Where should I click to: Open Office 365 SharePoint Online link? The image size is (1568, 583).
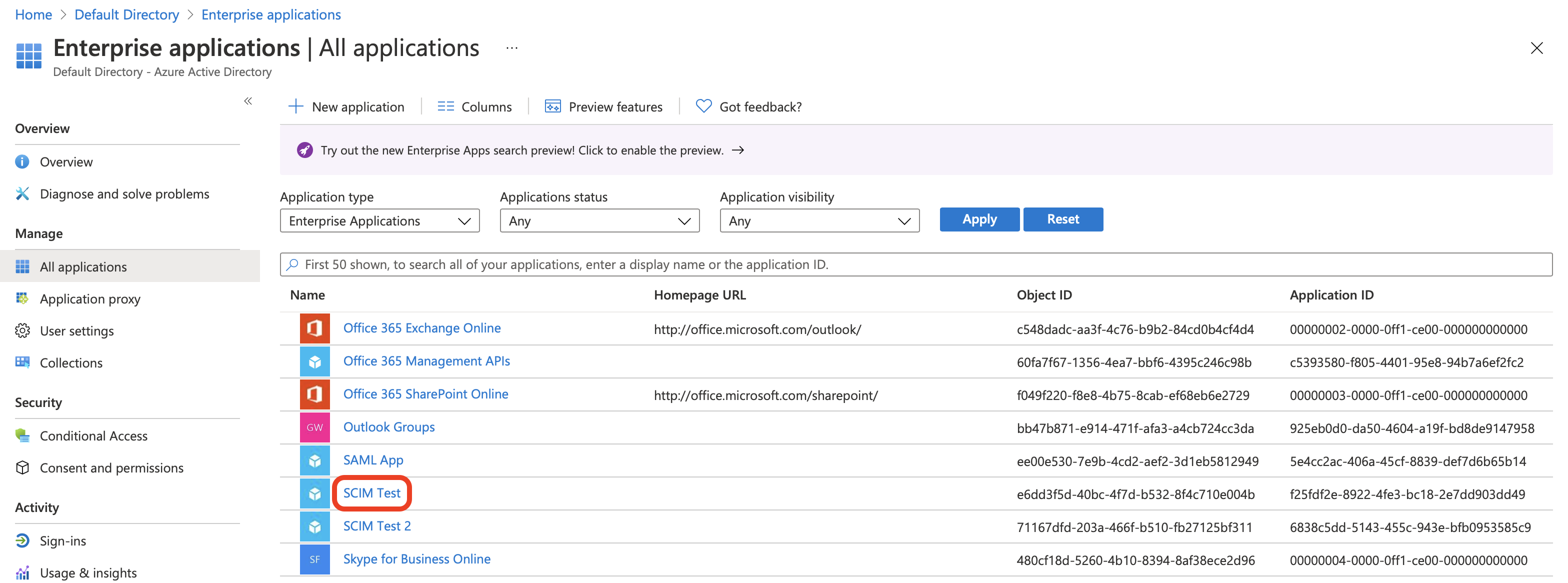point(425,393)
